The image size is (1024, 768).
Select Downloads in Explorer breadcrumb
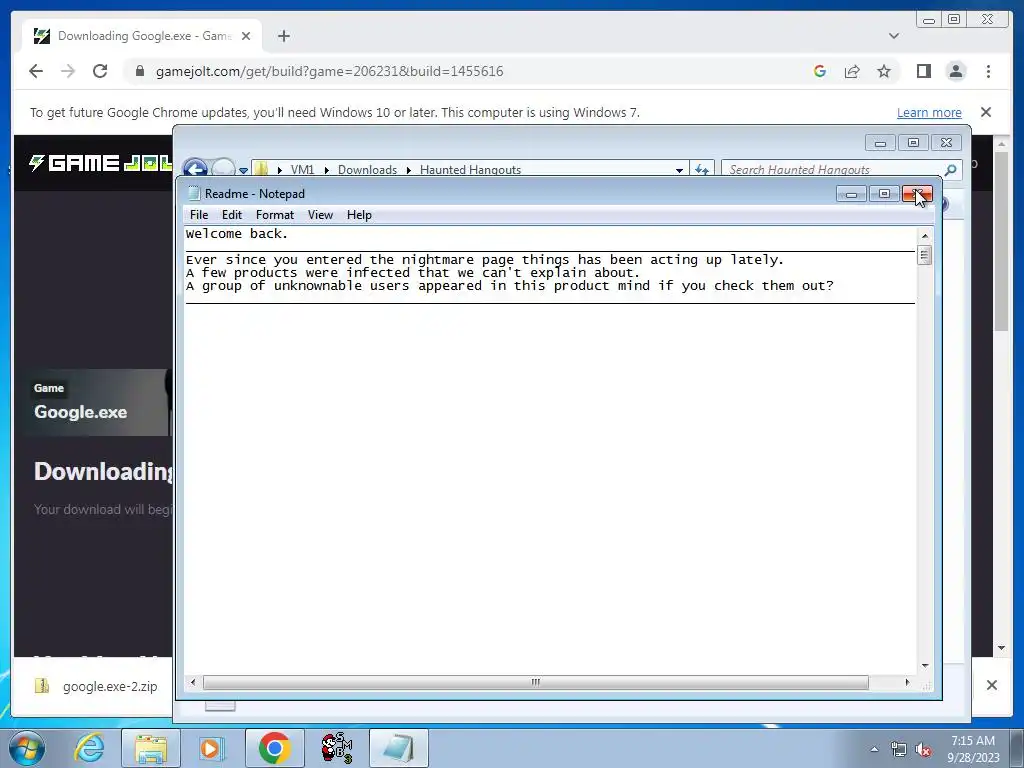pyautogui.click(x=367, y=170)
